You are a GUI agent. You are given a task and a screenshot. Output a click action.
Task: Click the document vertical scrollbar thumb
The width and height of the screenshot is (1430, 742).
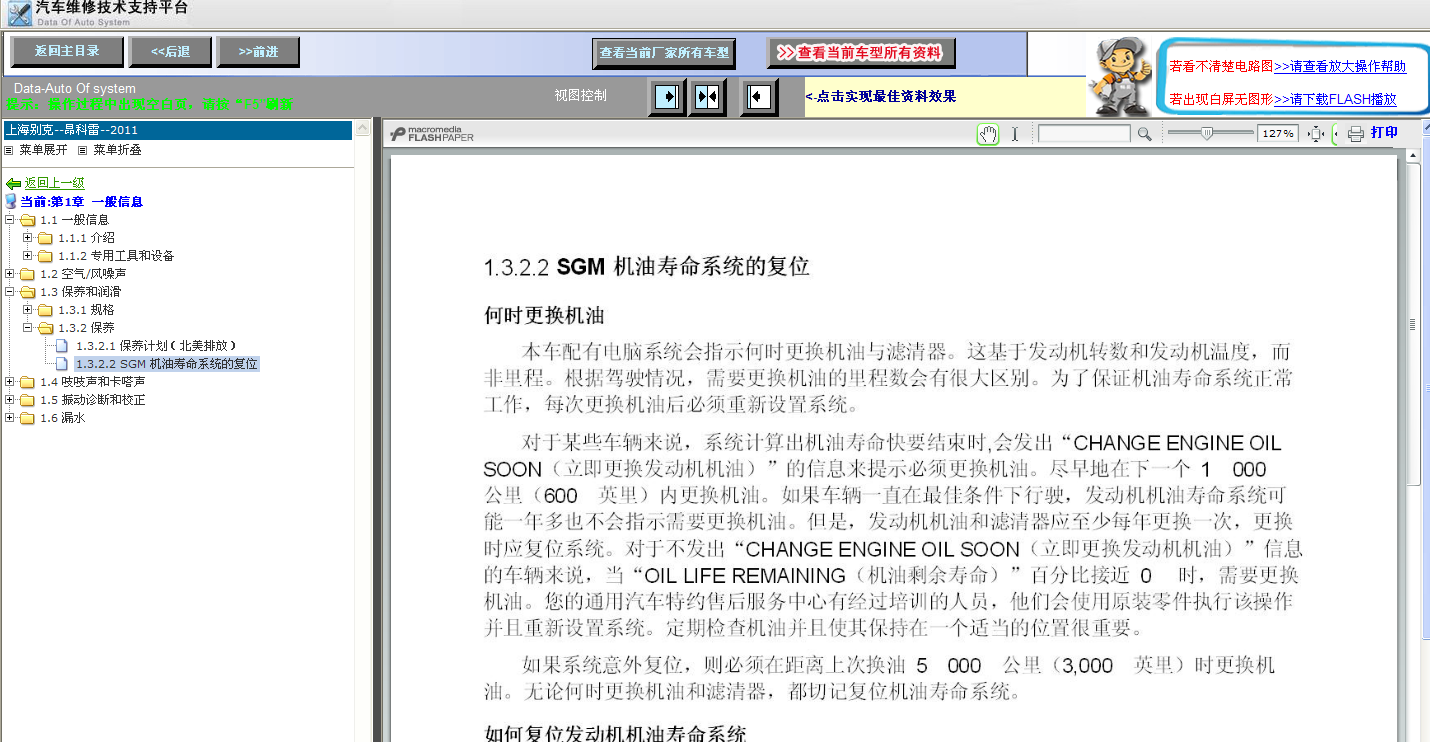coord(1412,325)
